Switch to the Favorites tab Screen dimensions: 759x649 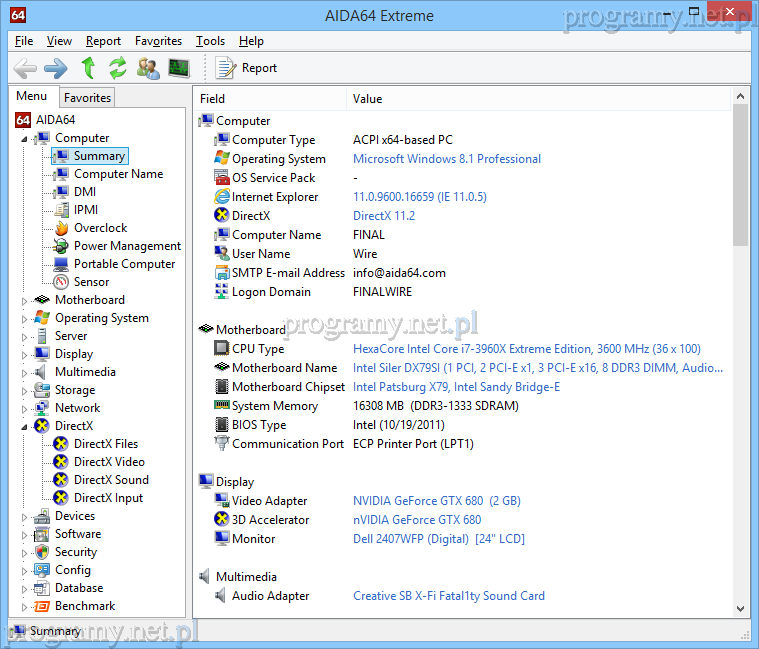pyautogui.click(x=87, y=98)
